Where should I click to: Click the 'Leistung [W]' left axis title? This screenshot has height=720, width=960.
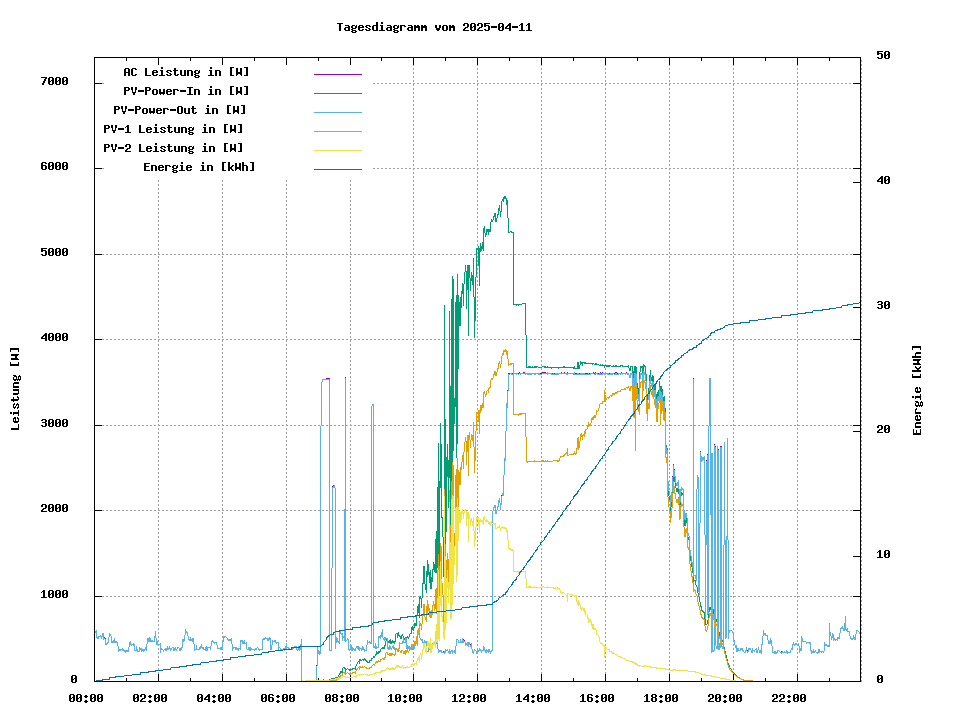[15, 389]
